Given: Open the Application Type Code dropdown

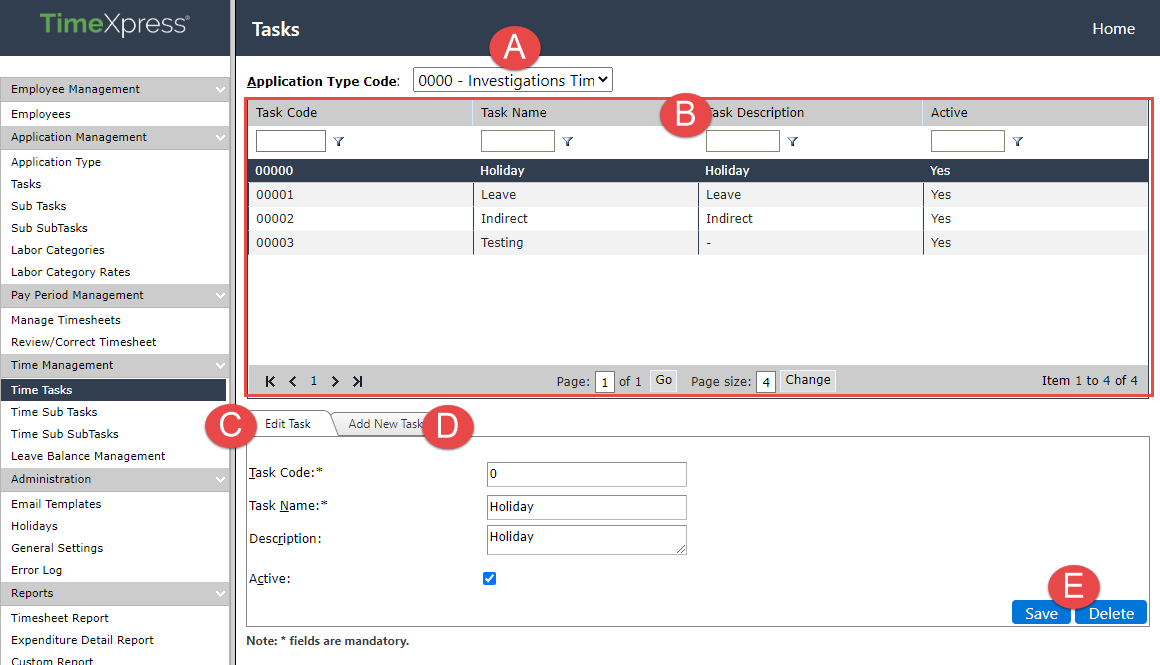Looking at the screenshot, I should pos(513,80).
